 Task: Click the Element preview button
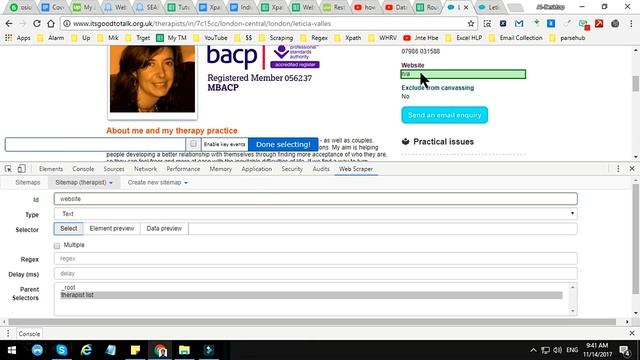point(112,229)
